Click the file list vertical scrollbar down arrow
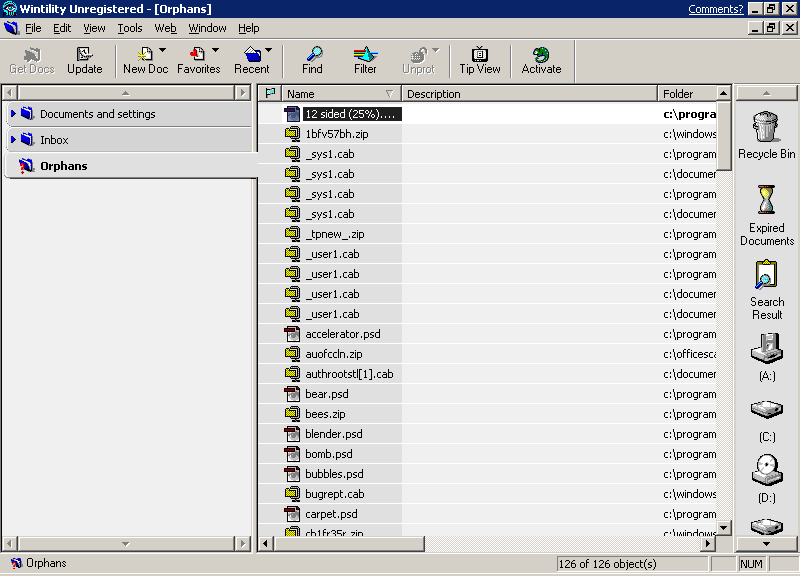 (724, 526)
